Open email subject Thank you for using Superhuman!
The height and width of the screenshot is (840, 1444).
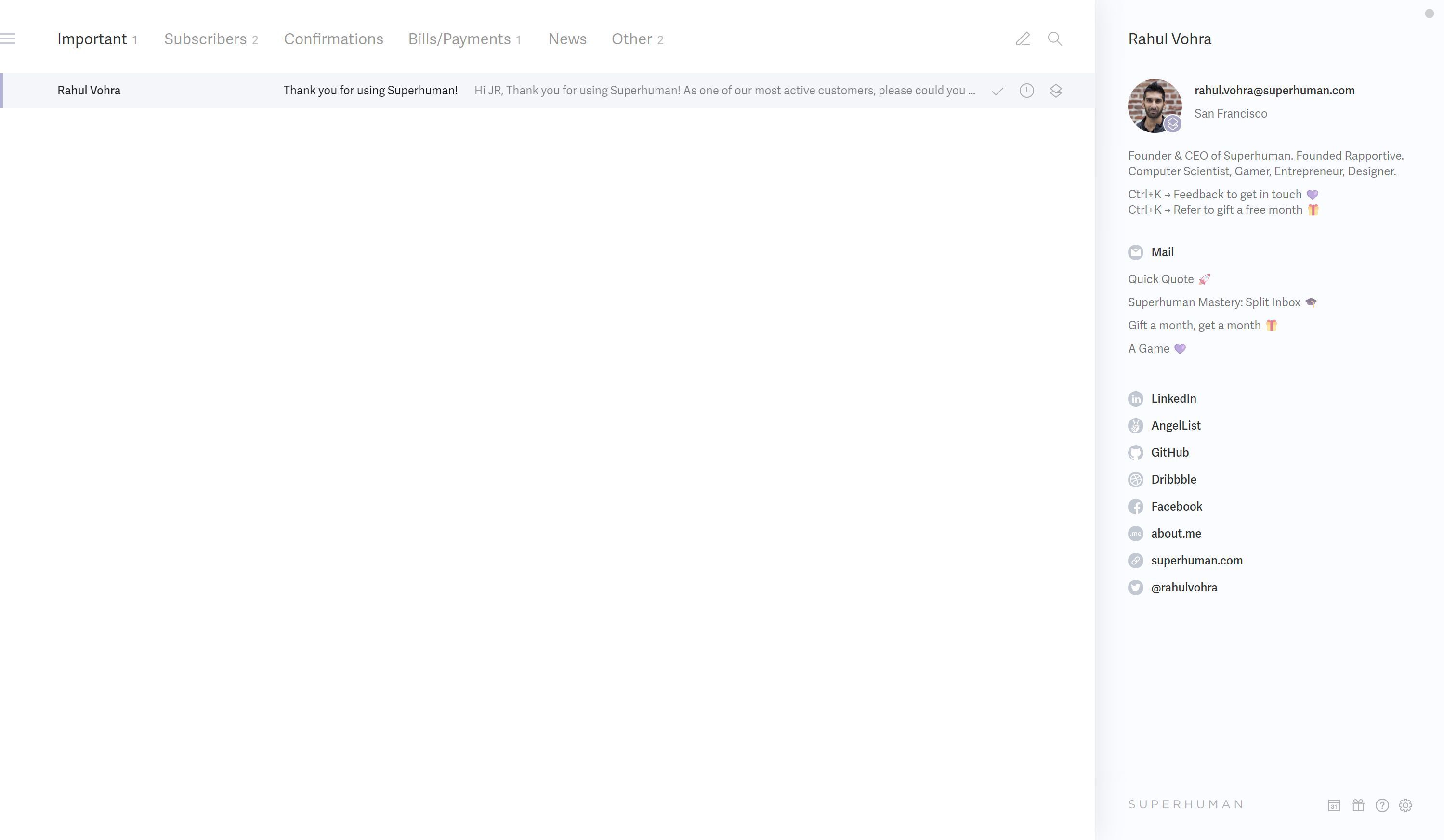point(370,91)
